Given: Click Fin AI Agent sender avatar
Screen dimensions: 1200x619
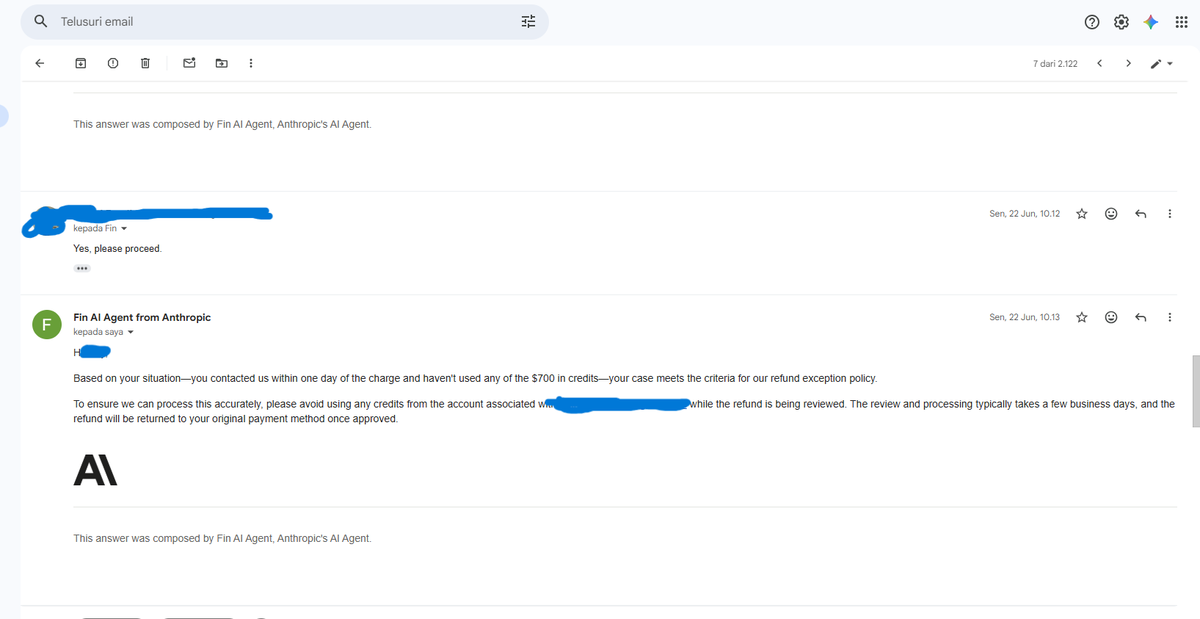Looking at the screenshot, I should 46,324.
